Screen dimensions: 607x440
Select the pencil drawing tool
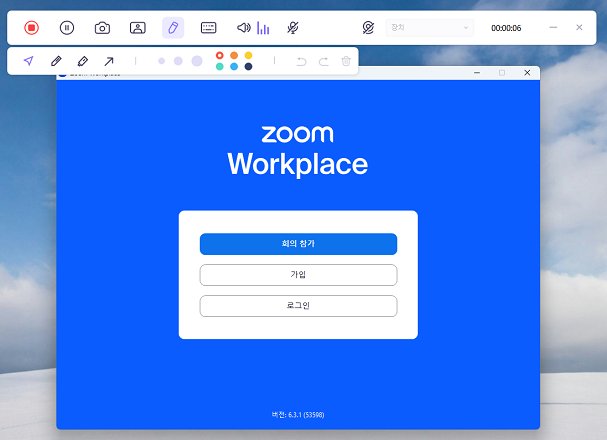[x=56, y=61]
